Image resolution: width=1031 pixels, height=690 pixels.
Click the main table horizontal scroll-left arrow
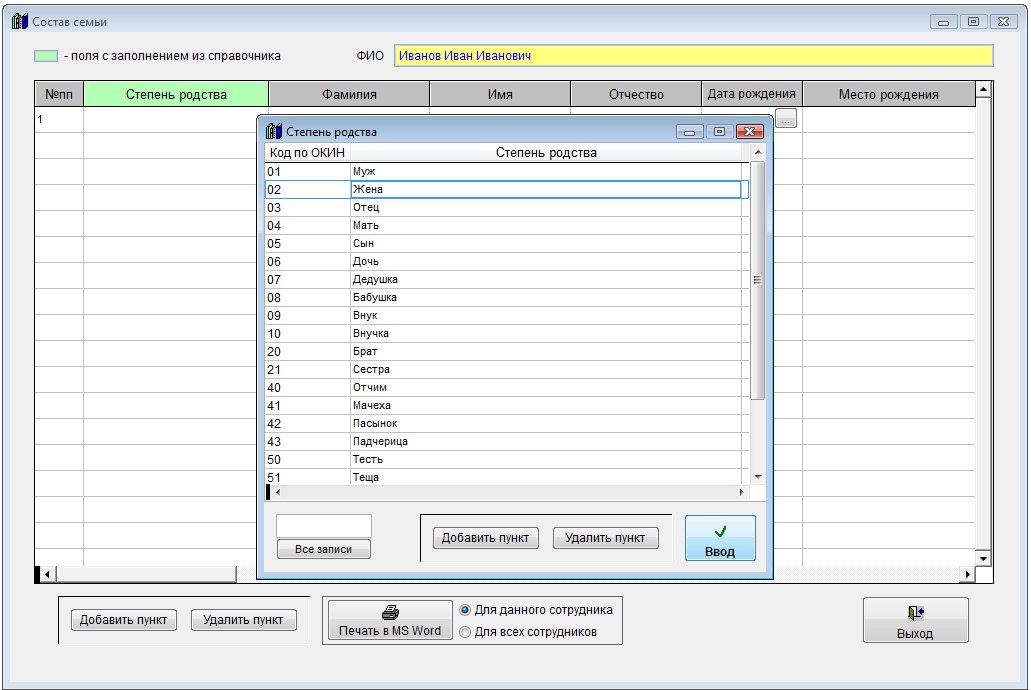(47, 574)
